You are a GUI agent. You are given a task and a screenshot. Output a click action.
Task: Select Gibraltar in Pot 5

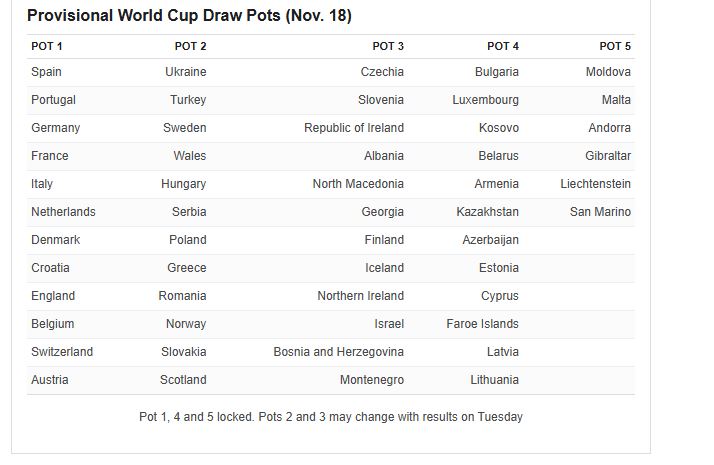608,156
